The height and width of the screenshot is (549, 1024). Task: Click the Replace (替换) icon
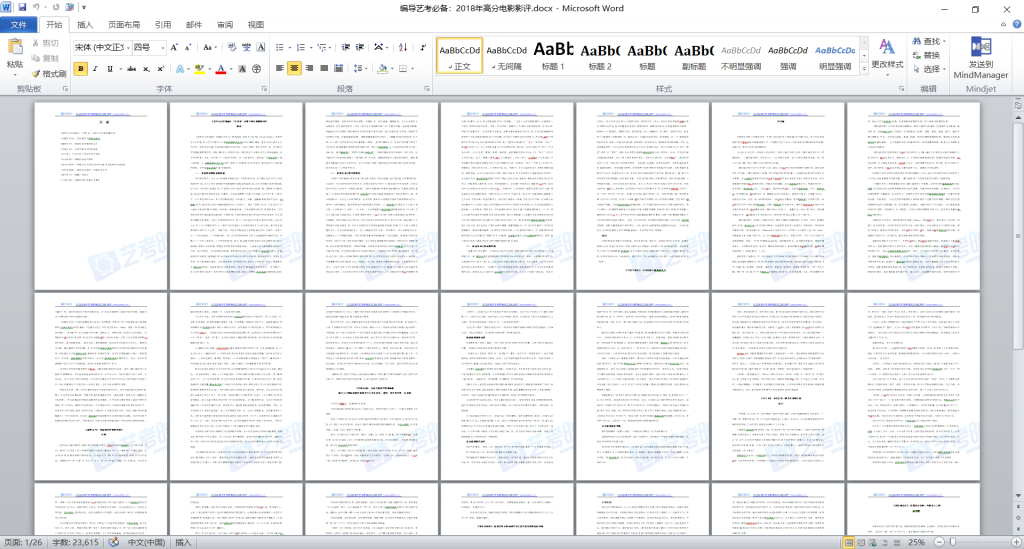(x=926, y=55)
